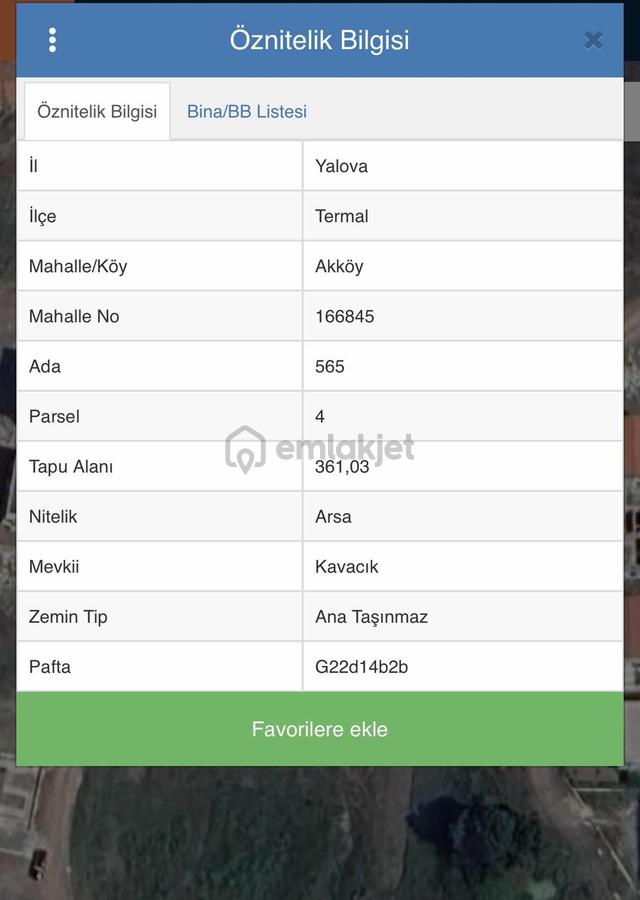The height and width of the screenshot is (900, 640).
Task: Click the emlakjet watermark logo
Action: [320, 449]
